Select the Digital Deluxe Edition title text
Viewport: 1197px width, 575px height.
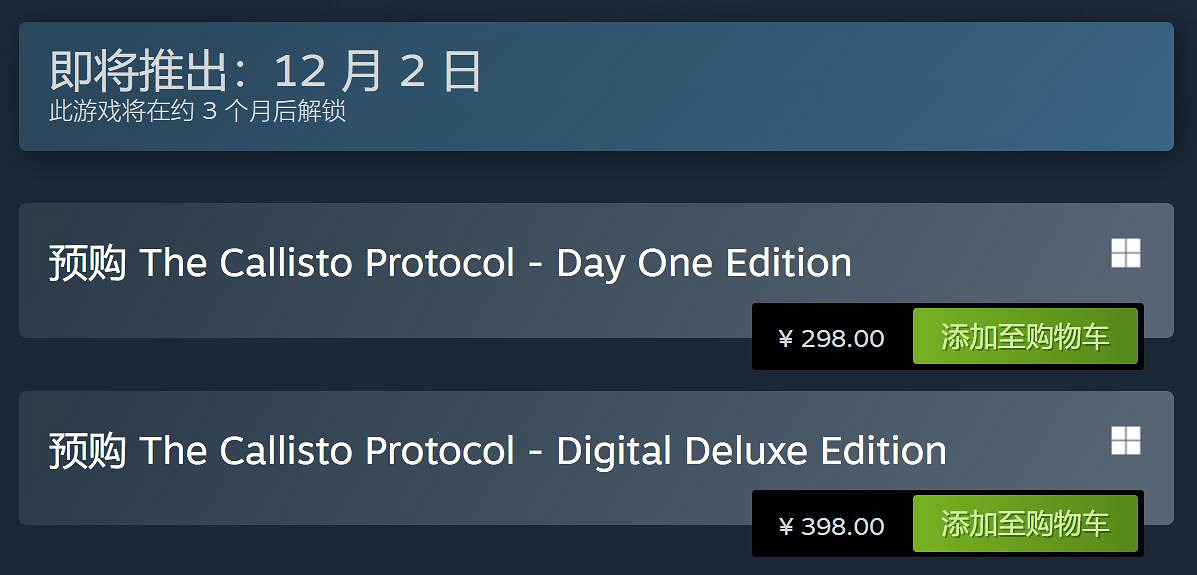[x=497, y=451]
